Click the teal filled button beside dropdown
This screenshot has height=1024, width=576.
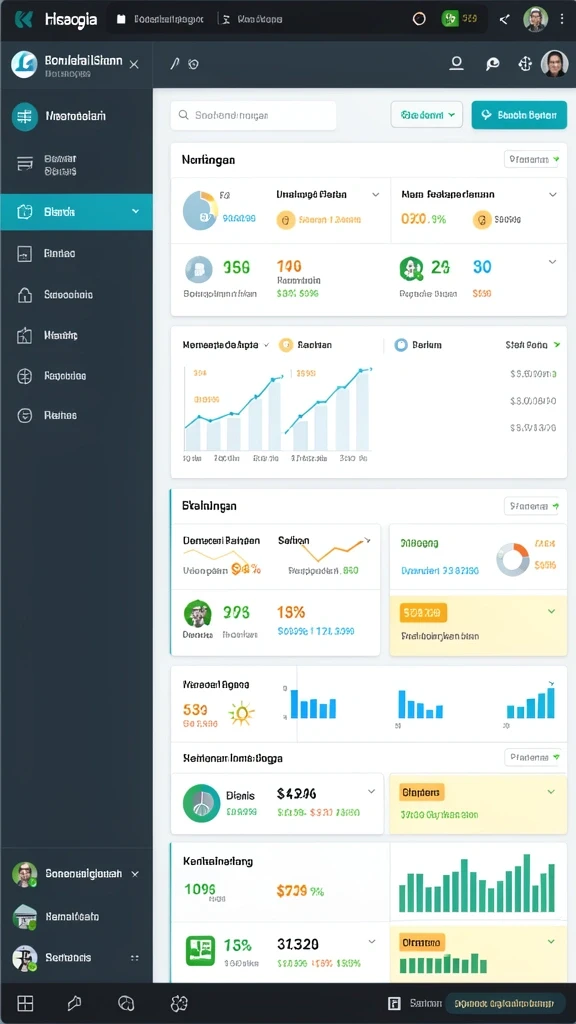[519, 115]
